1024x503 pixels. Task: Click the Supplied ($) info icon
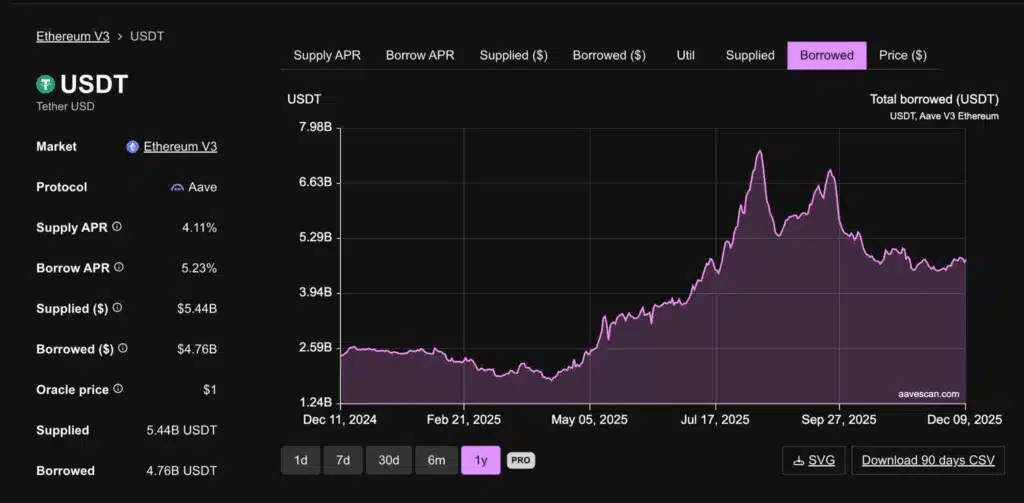117,308
